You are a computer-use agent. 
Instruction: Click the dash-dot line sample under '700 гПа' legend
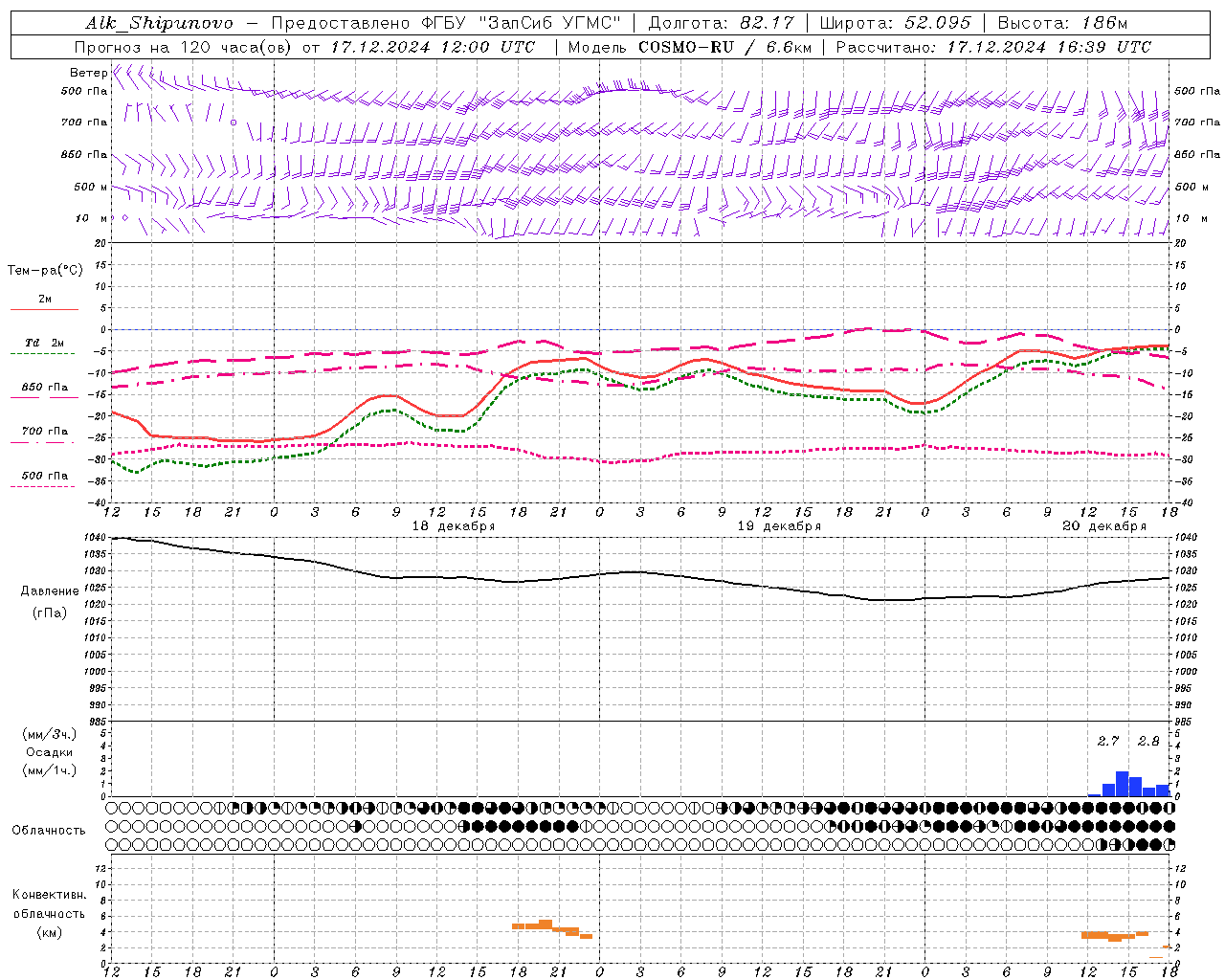pos(43,442)
